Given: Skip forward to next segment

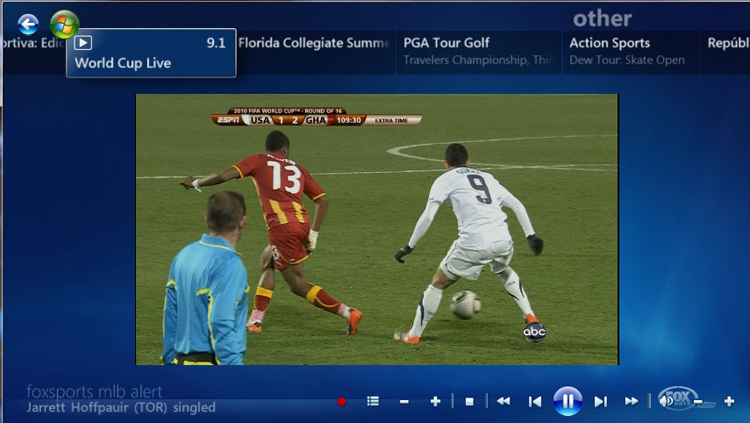Looking at the screenshot, I should [x=600, y=401].
